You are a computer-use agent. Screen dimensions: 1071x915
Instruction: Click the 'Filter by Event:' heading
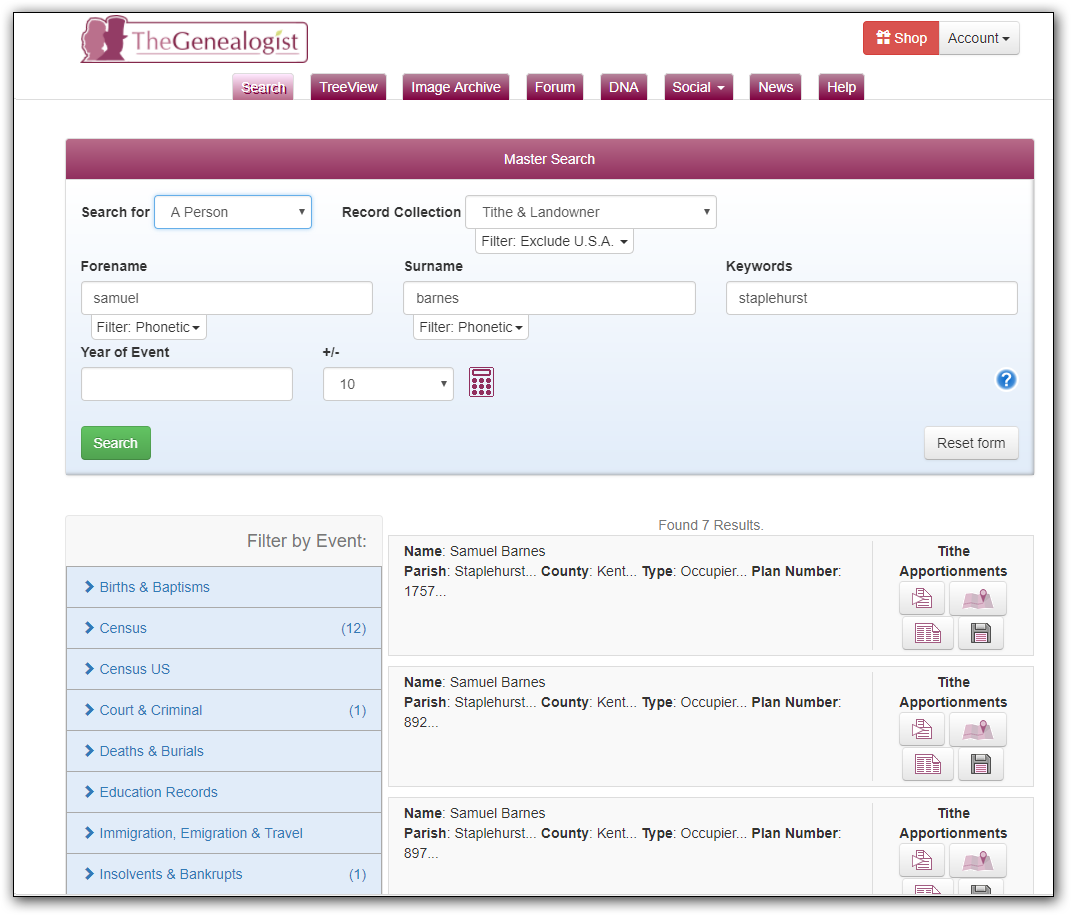[x=307, y=541]
